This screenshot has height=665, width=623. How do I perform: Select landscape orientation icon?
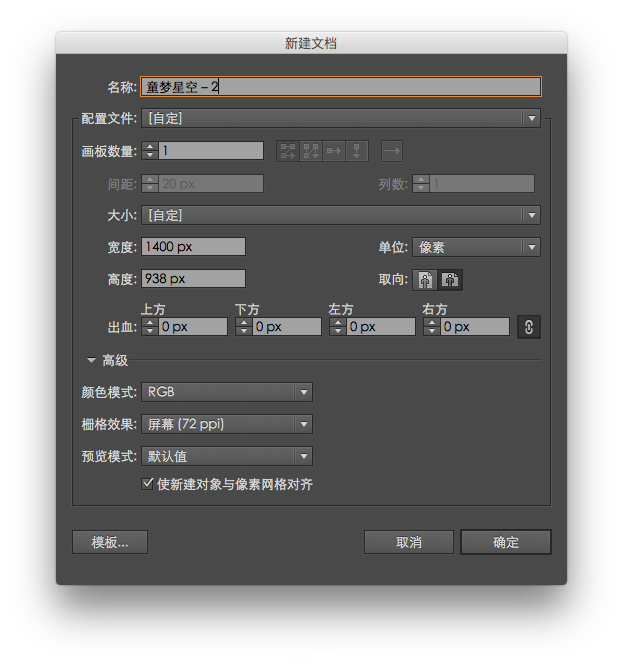450,280
